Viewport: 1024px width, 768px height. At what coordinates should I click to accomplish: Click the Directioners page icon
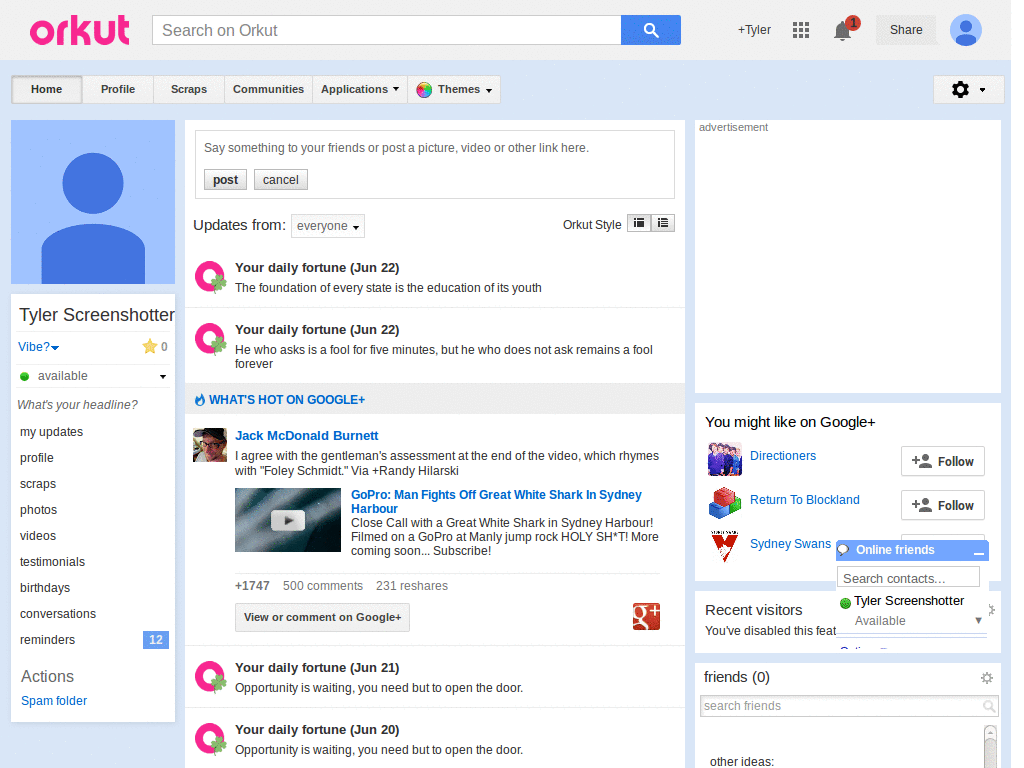(724, 458)
